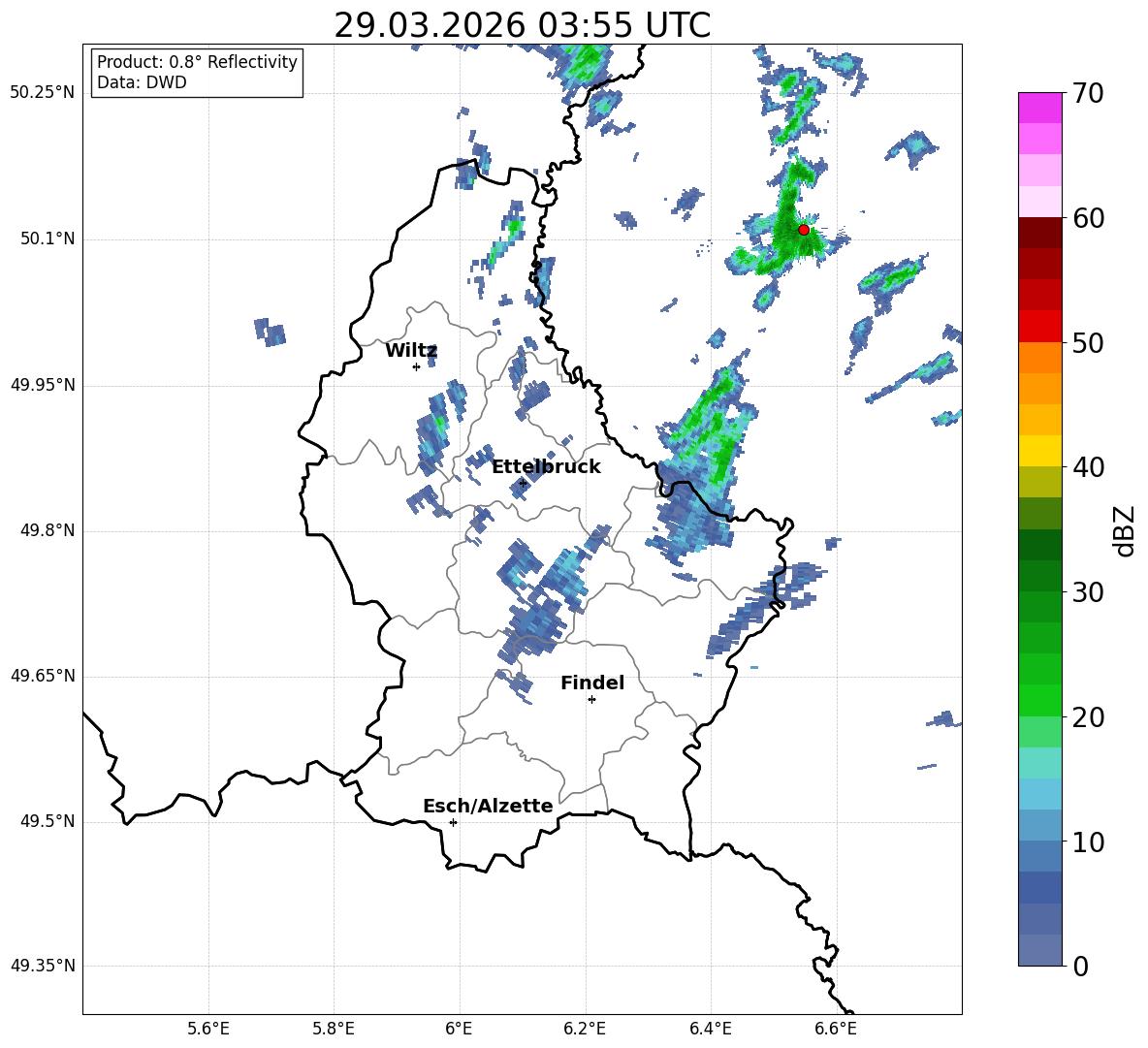The height and width of the screenshot is (1048, 1148).
Task: Click the 50.1°N latitude label
Action: pyautogui.click(x=48, y=239)
